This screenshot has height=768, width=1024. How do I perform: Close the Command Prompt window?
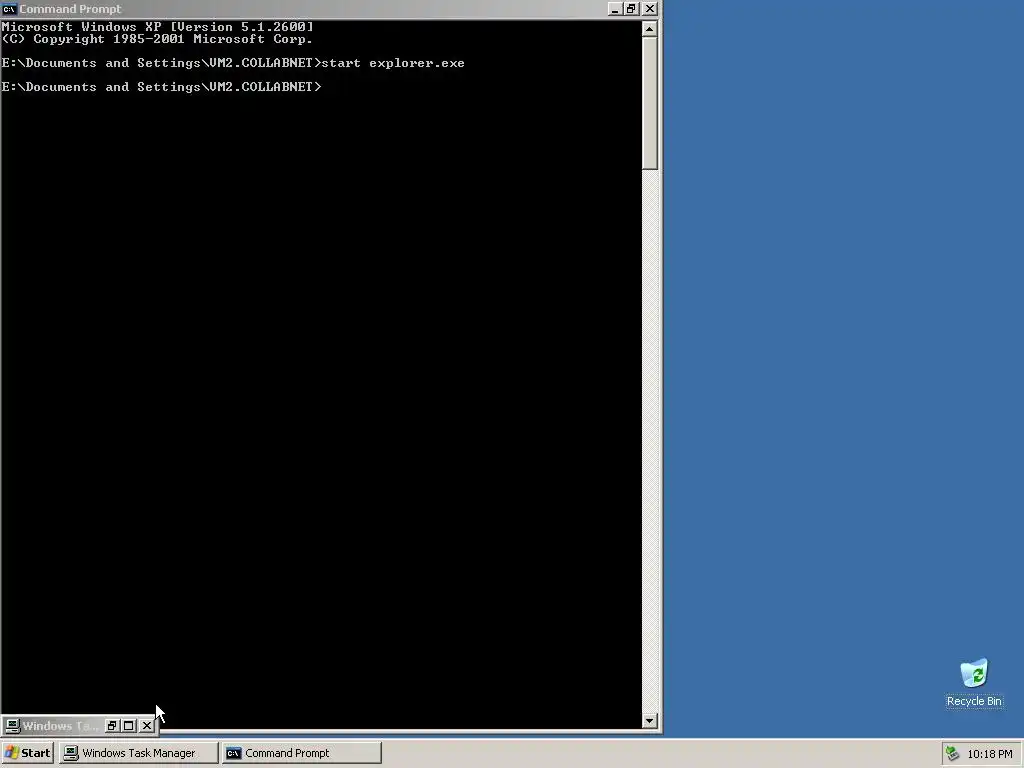(650, 9)
